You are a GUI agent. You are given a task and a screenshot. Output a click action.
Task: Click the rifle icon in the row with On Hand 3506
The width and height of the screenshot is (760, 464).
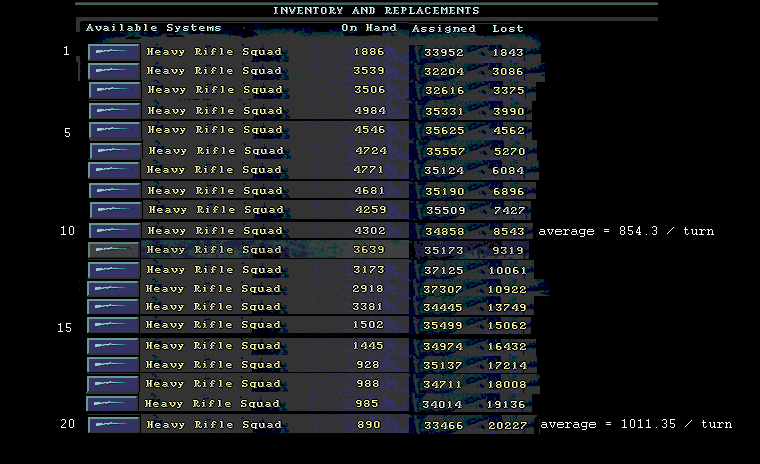115,90
